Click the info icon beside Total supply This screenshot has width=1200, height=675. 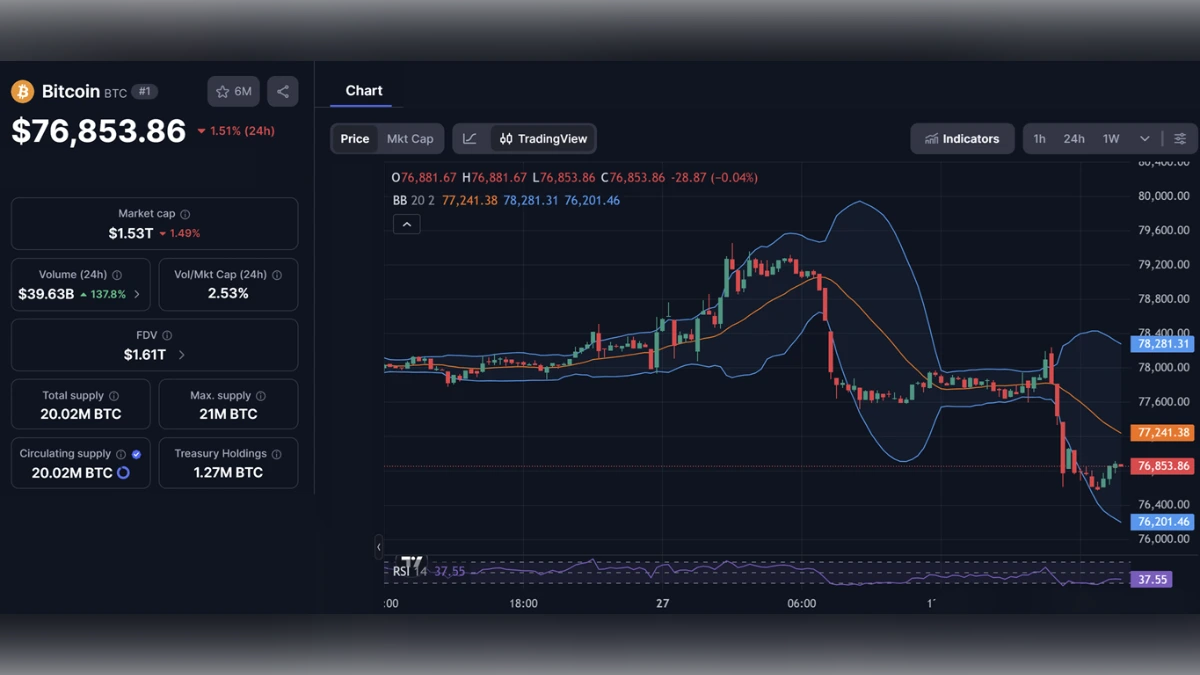point(112,394)
